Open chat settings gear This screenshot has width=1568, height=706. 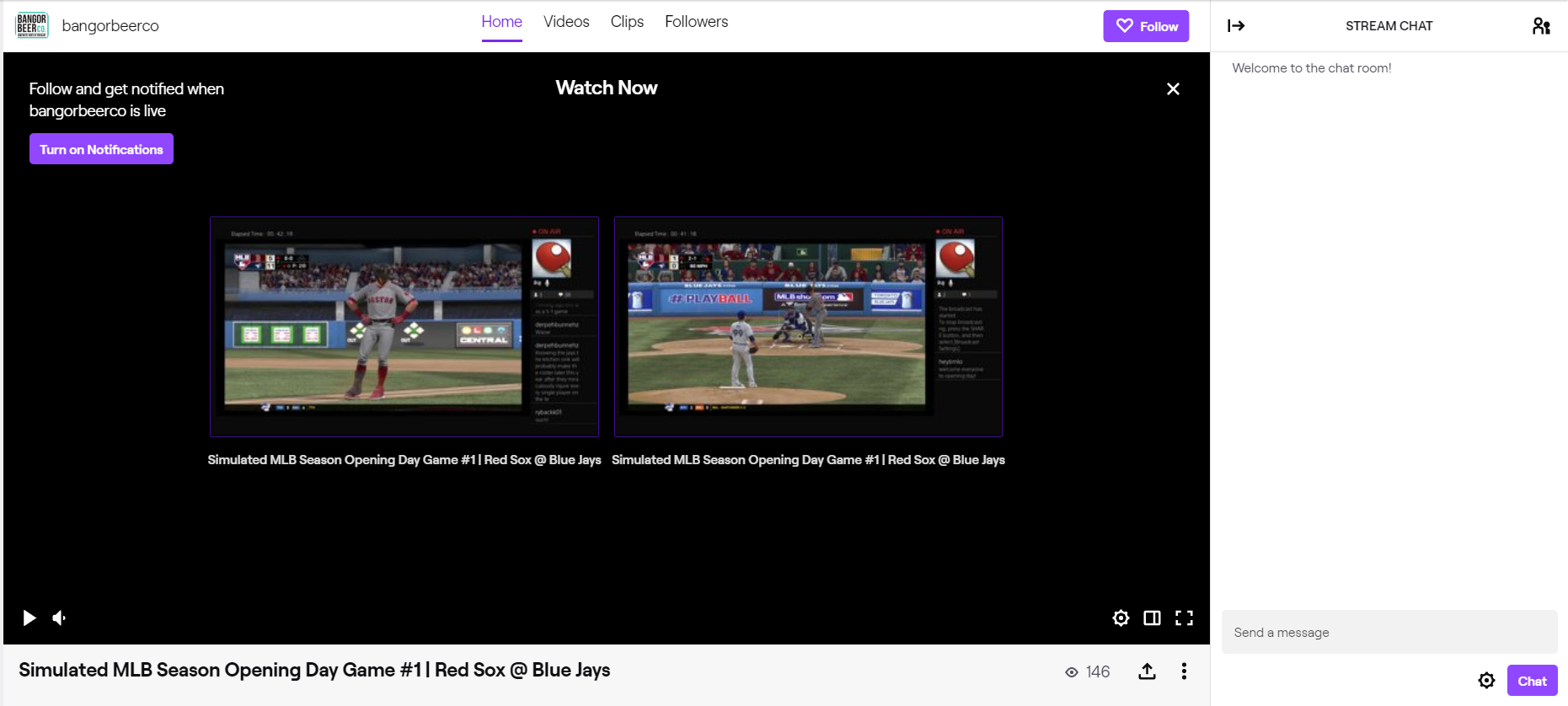(x=1486, y=681)
